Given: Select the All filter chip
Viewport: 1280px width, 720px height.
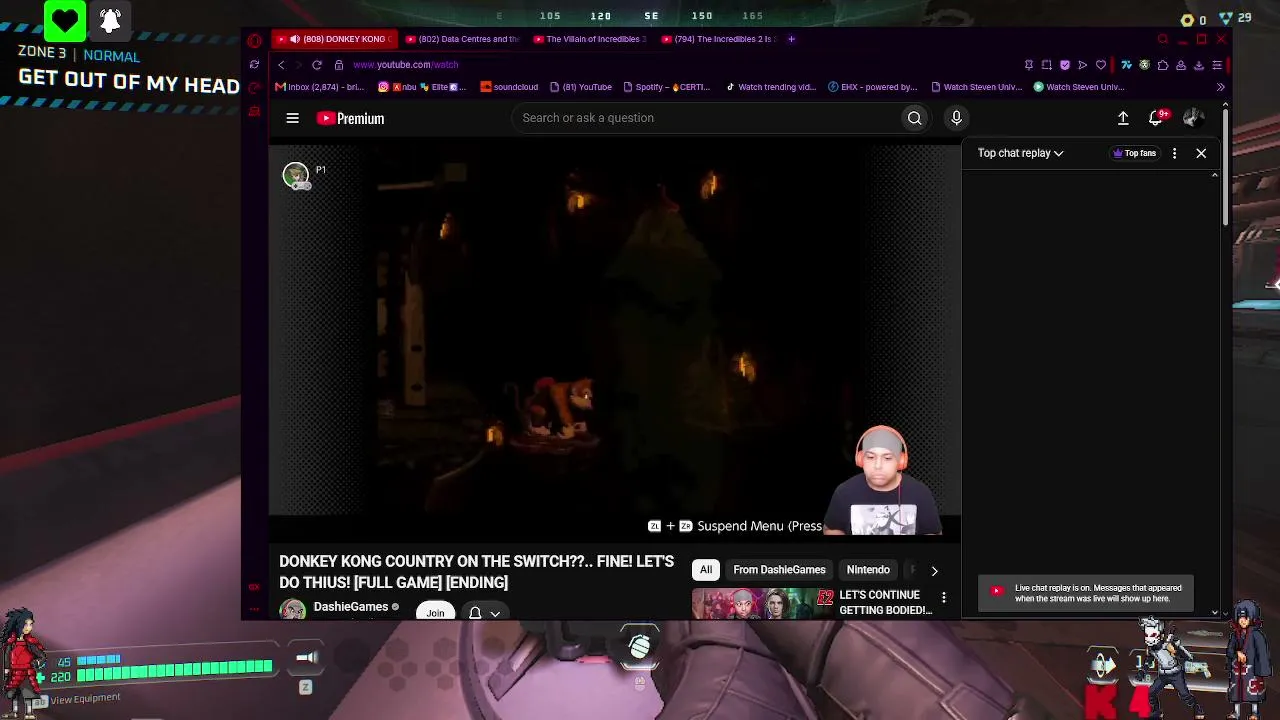Looking at the screenshot, I should [706, 570].
